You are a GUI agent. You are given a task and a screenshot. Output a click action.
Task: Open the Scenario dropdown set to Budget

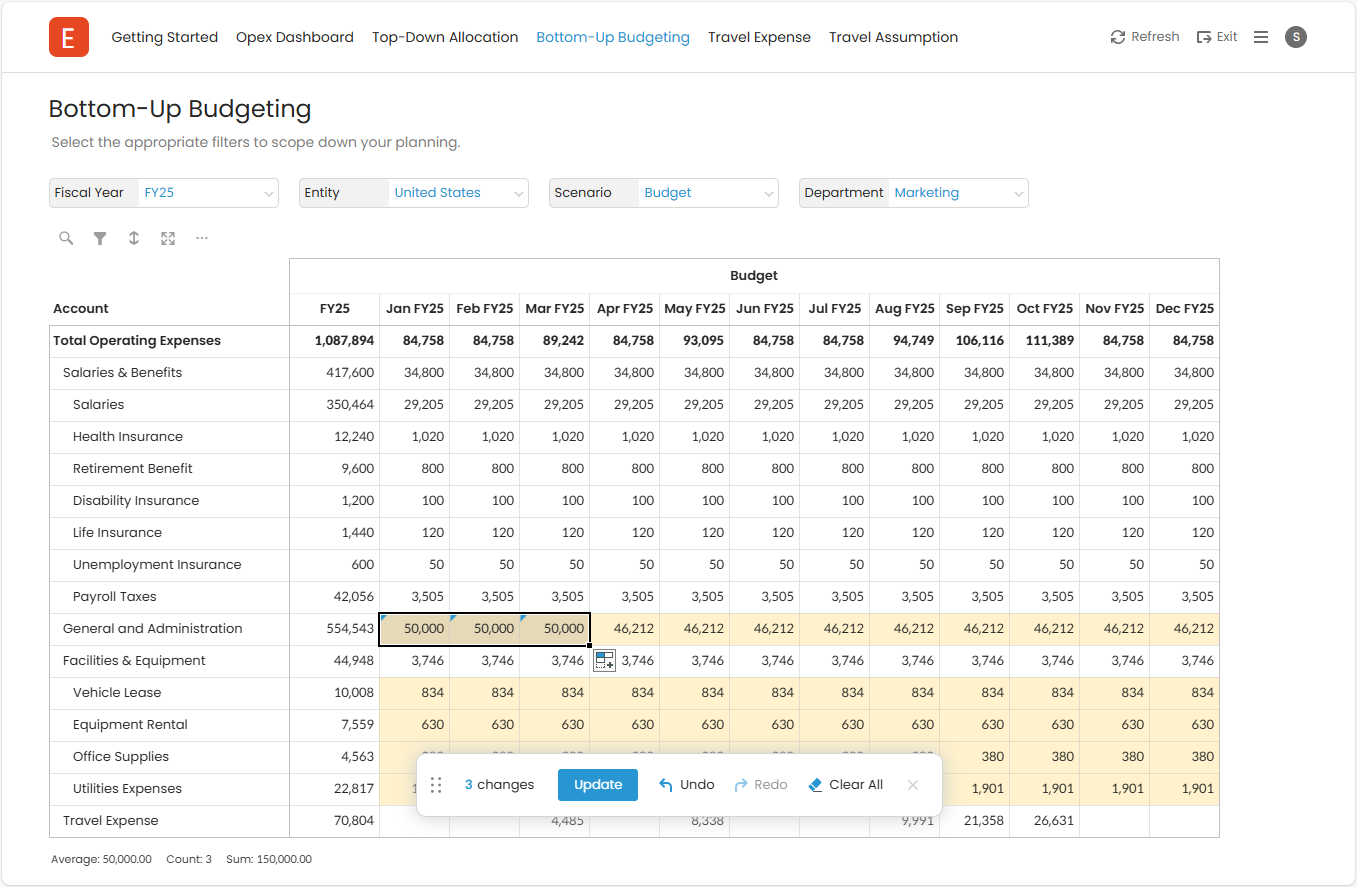coord(708,193)
